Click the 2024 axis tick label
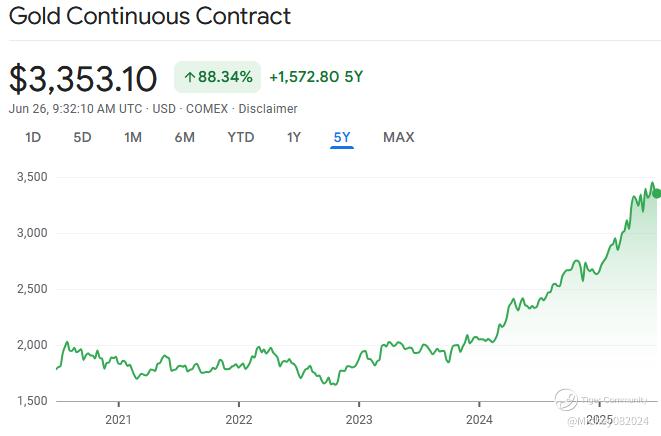661x436 pixels. point(479,420)
